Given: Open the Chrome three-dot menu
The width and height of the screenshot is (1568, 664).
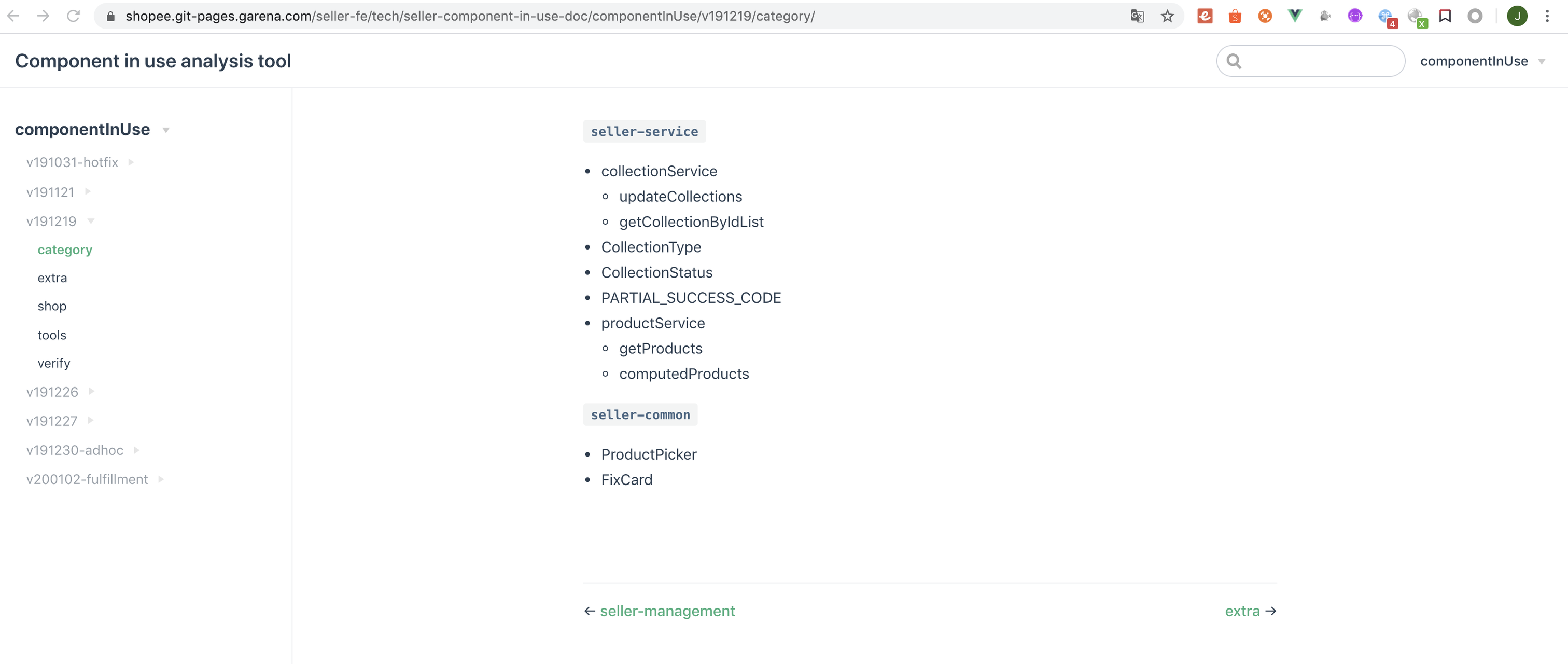Looking at the screenshot, I should click(x=1547, y=16).
